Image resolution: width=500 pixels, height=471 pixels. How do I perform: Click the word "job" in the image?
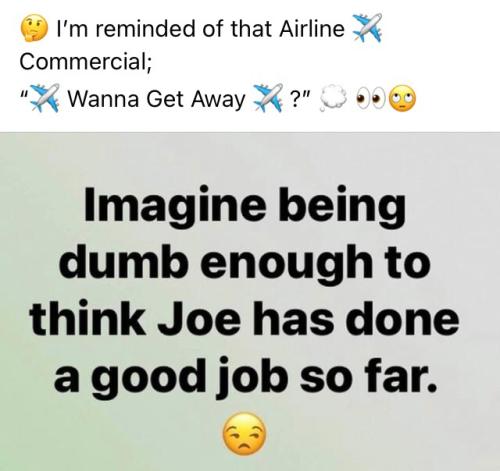(x=251, y=376)
